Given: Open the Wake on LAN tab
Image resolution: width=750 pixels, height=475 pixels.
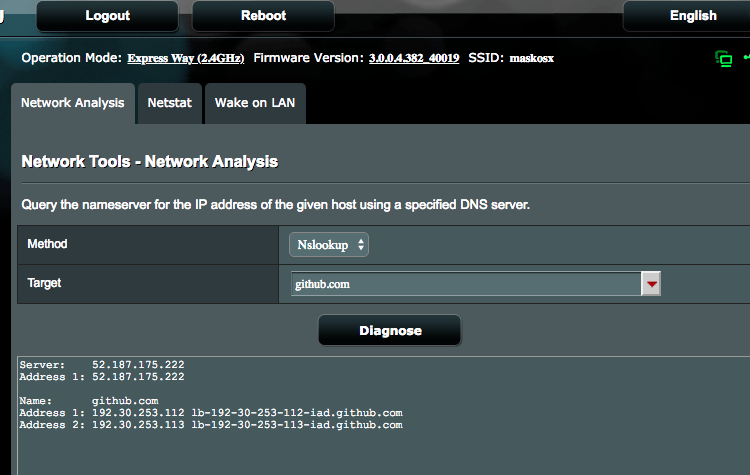Looking at the screenshot, I should tap(255, 103).
